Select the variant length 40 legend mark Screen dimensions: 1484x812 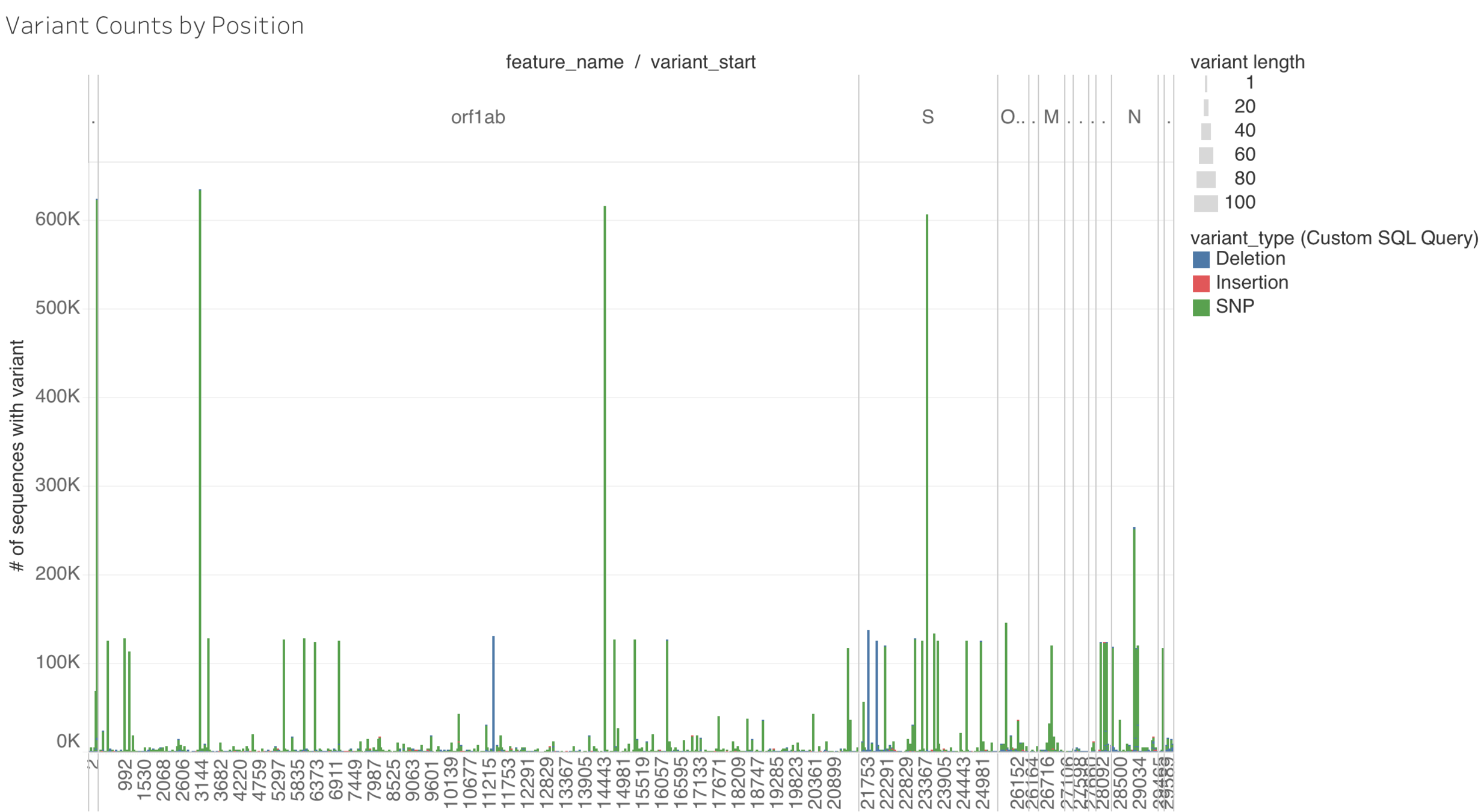[1205, 131]
